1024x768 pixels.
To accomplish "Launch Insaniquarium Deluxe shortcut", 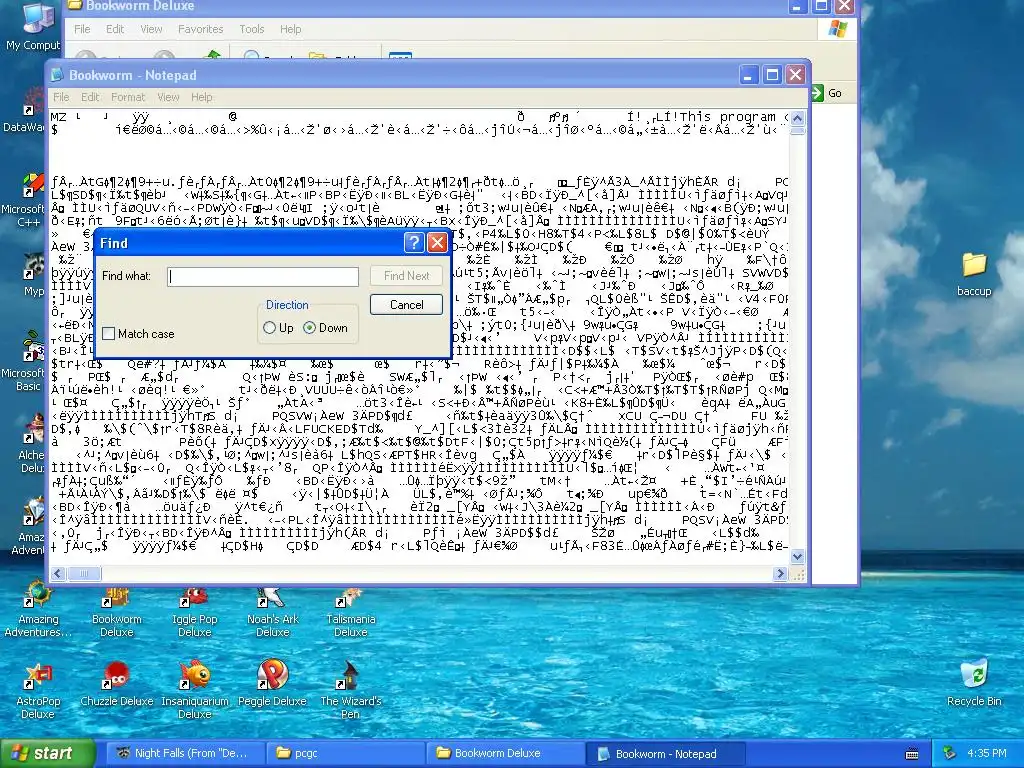I will [x=195, y=691].
